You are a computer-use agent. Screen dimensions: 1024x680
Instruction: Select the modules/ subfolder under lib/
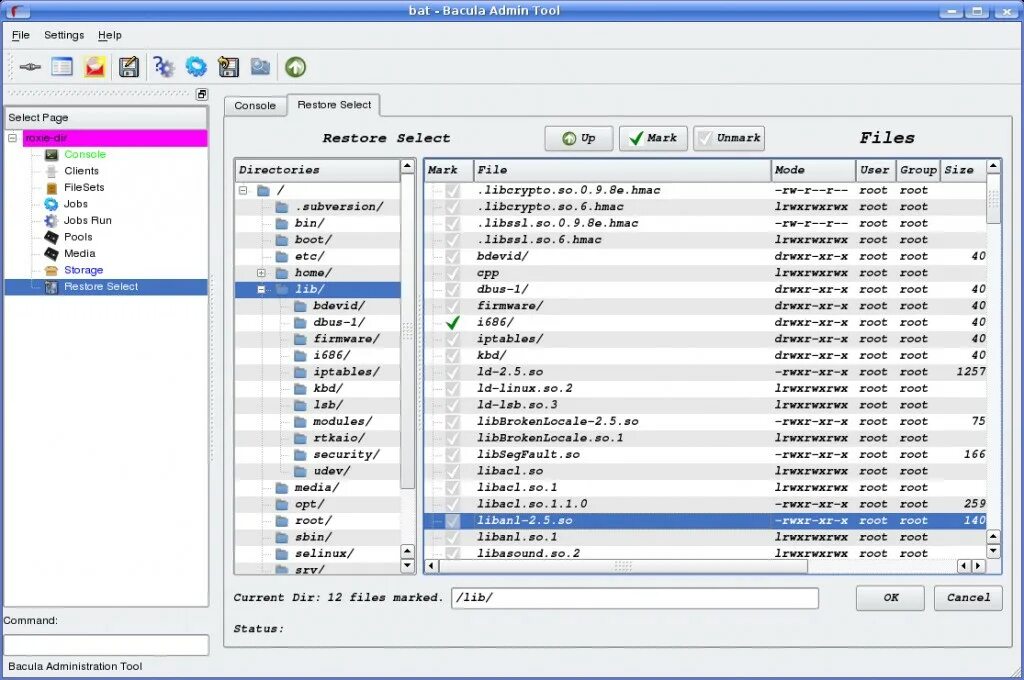click(x=342, y=421)
